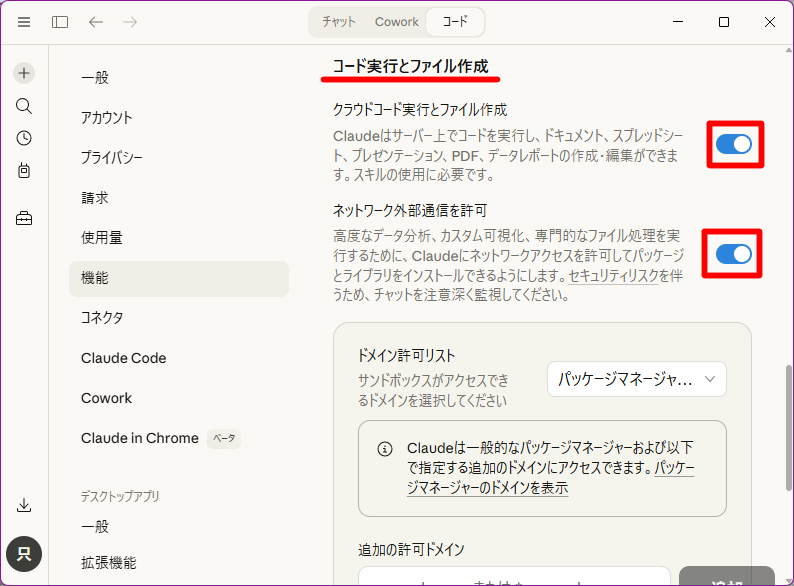Toggle クラウドコード実行とファイル作成 switch
The image size is (794, 586).
click(734, 144)
